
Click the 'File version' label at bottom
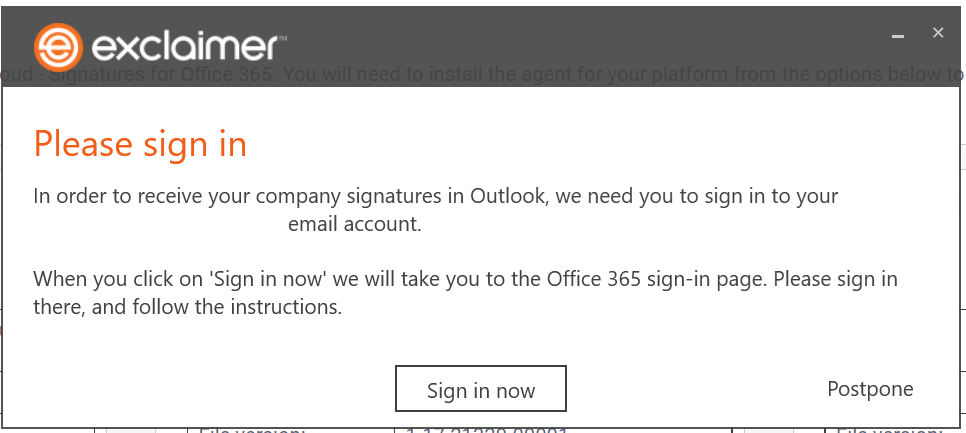tap(250, 430)
